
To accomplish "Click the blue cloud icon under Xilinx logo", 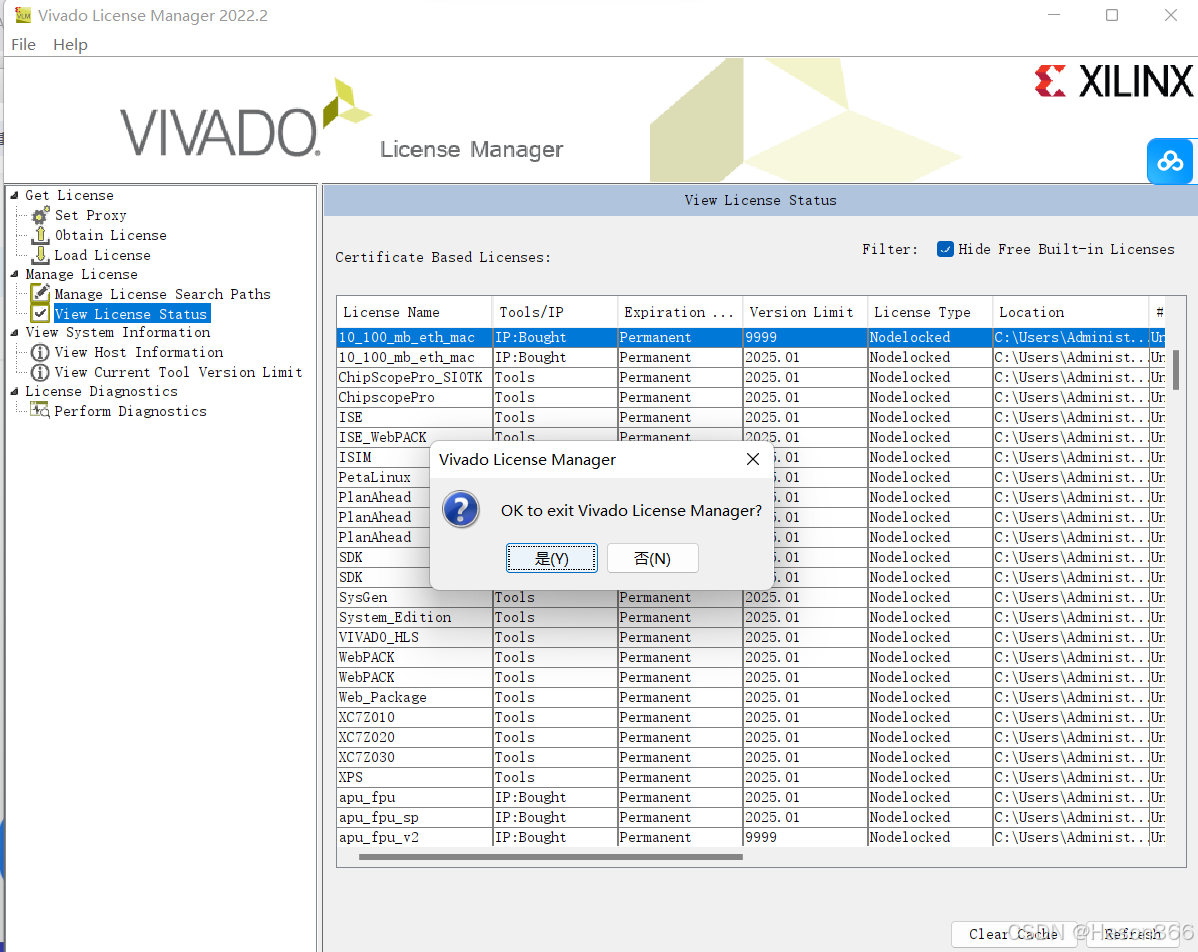I will (1170, 161).
